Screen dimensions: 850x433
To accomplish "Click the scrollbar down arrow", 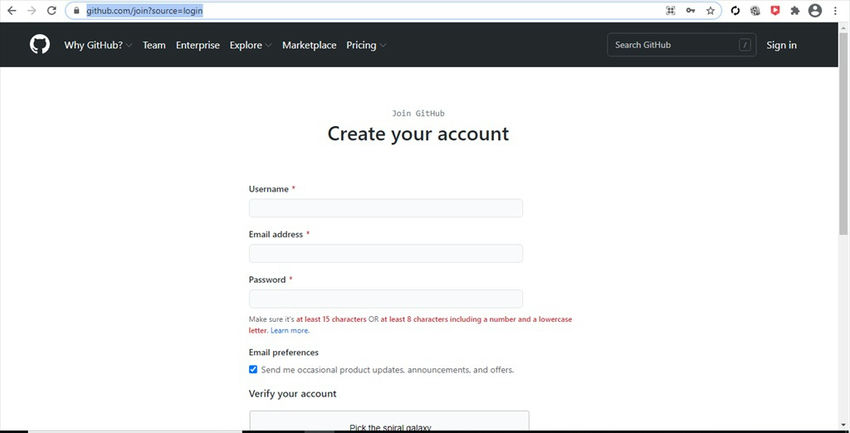I will (843, 426).
